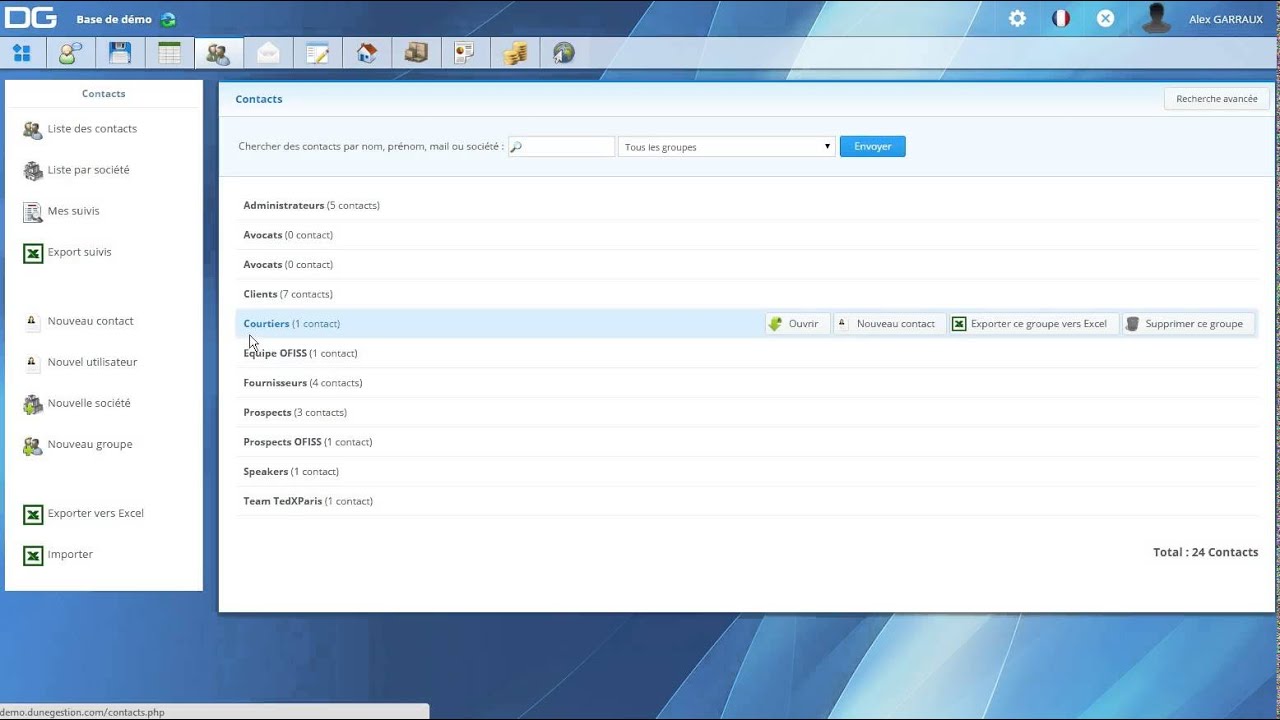Select Nouveau contact in left sidebar
1280x720 pixels.
(x=90, y=321)
